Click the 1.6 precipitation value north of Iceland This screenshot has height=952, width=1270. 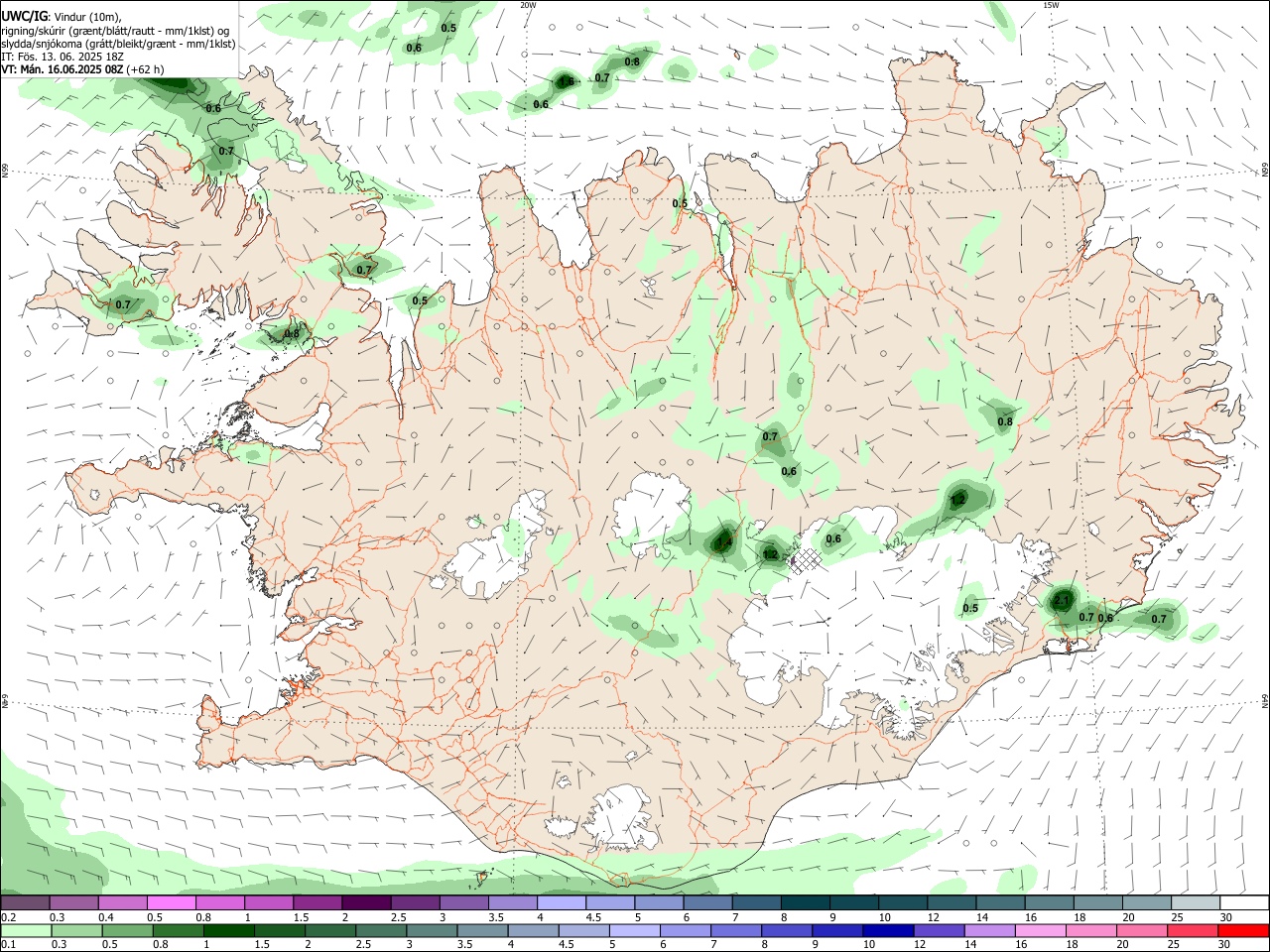[x=566, y=82]
